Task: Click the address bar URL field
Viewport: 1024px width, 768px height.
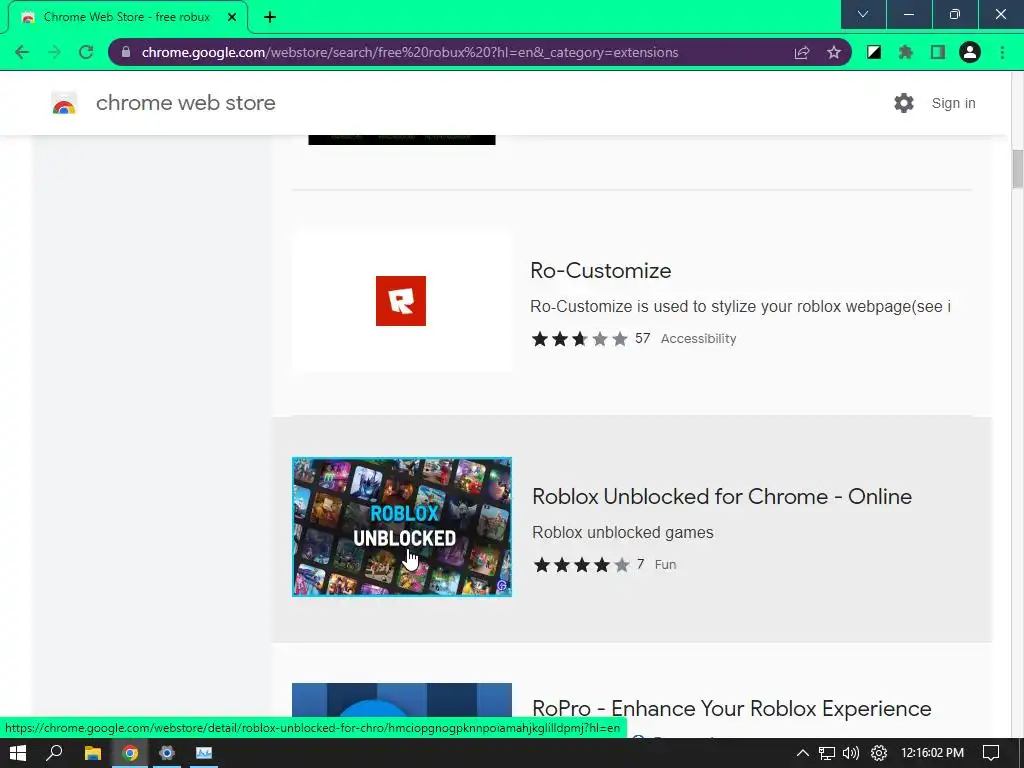Action: (410, 52)
